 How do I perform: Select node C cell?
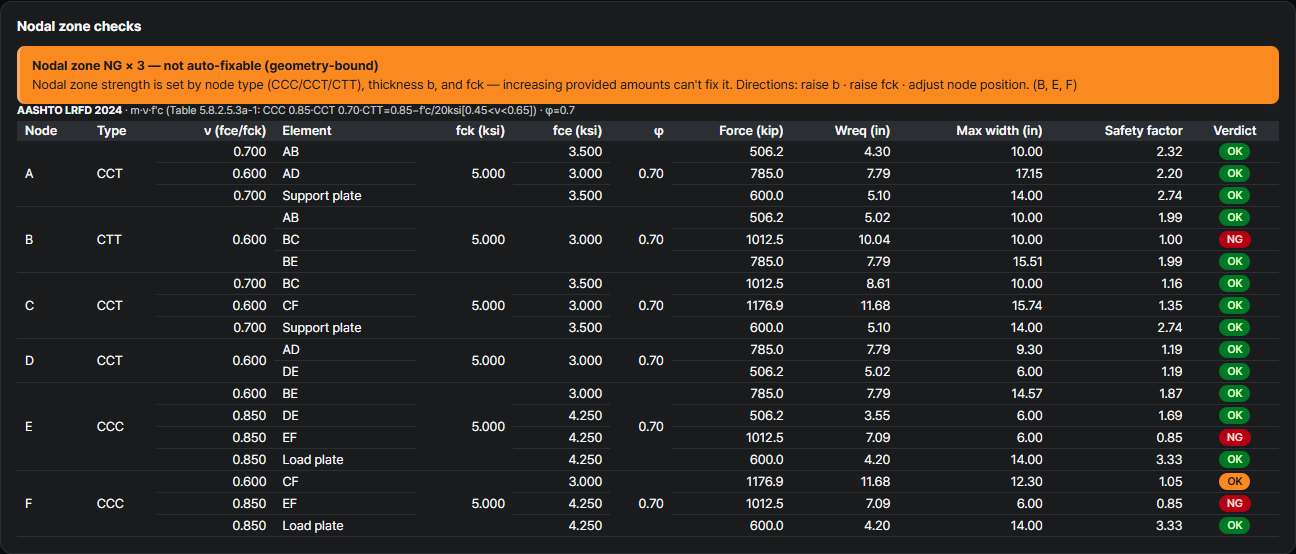[x=29, y=306]
